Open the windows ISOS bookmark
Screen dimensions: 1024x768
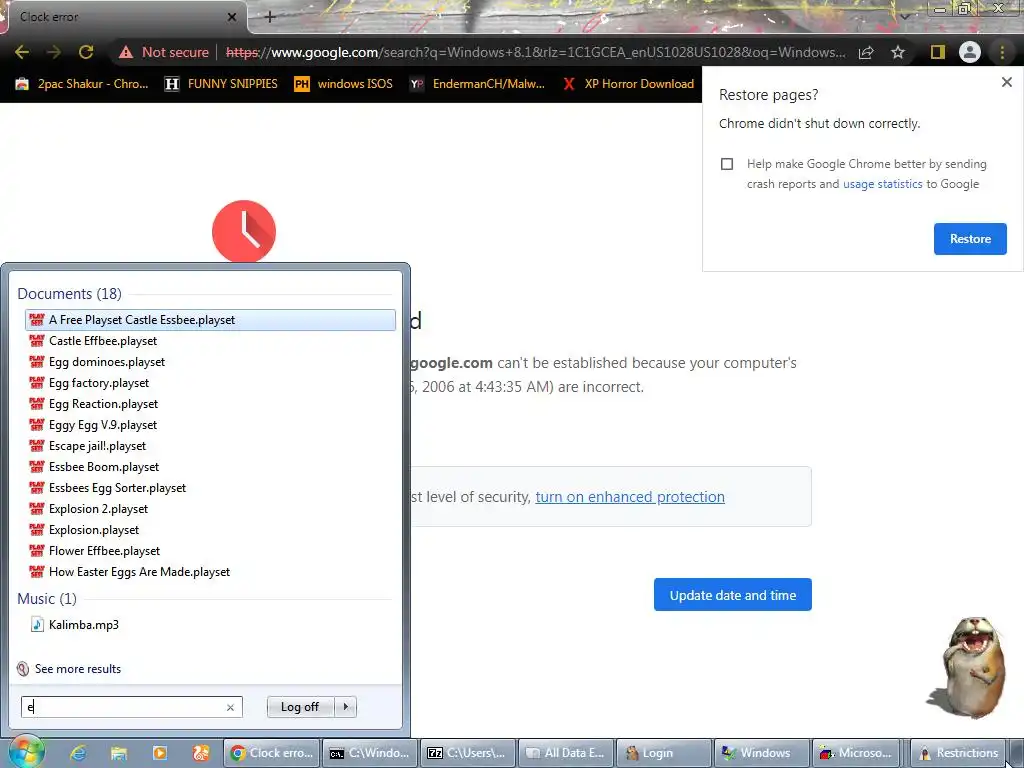click(344, 84)
